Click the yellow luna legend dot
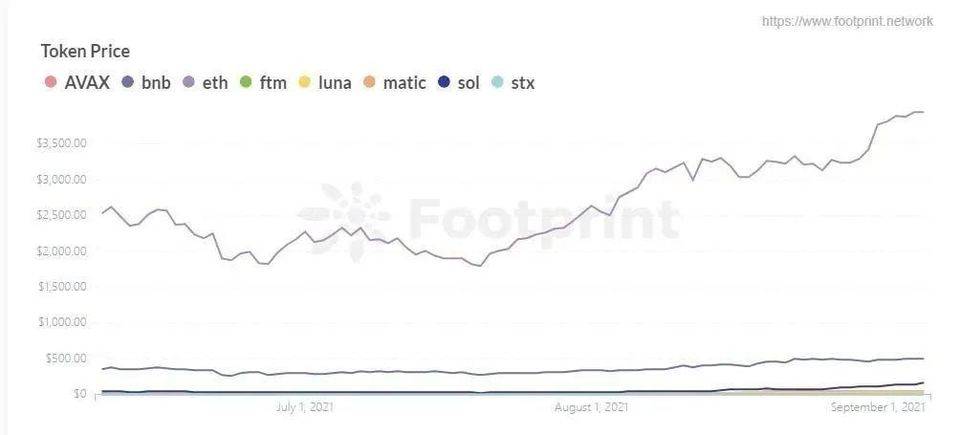This screenshot has height=435, width=960. pyautogui.click(x=304, y=82)
